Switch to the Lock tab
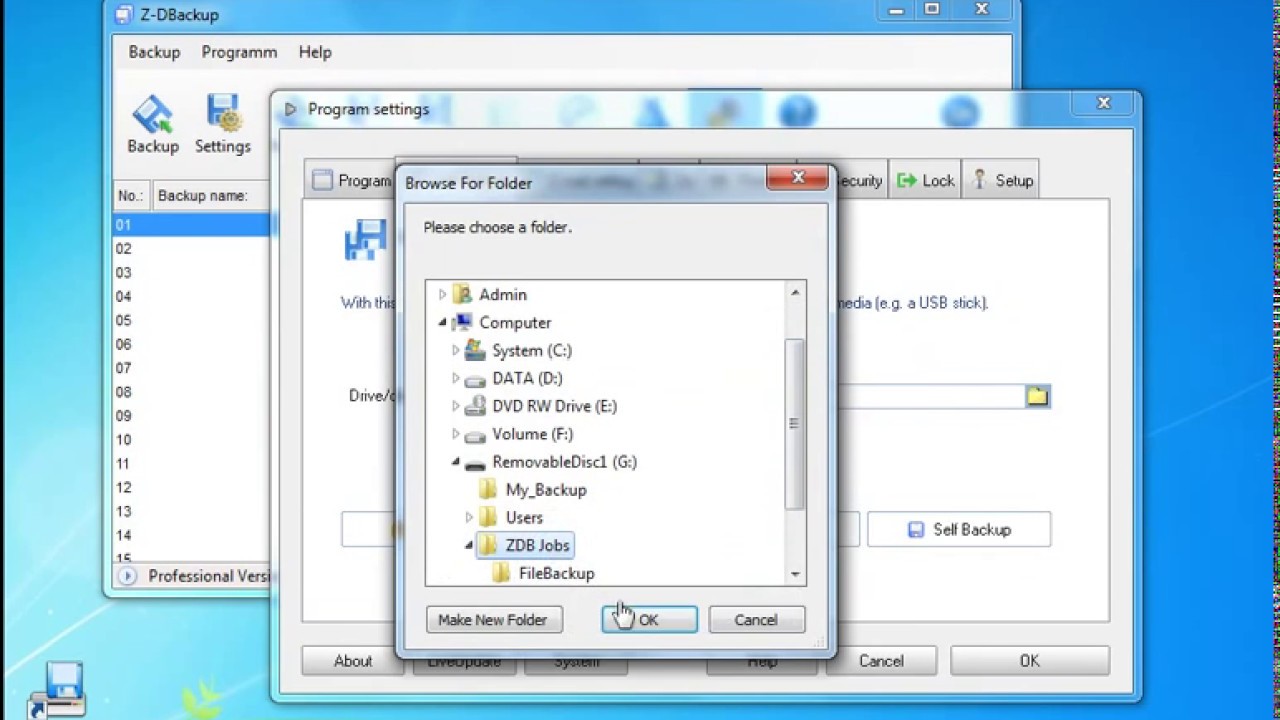The width and height of the screenshot is (1280, 720). (x=925, y=180)
